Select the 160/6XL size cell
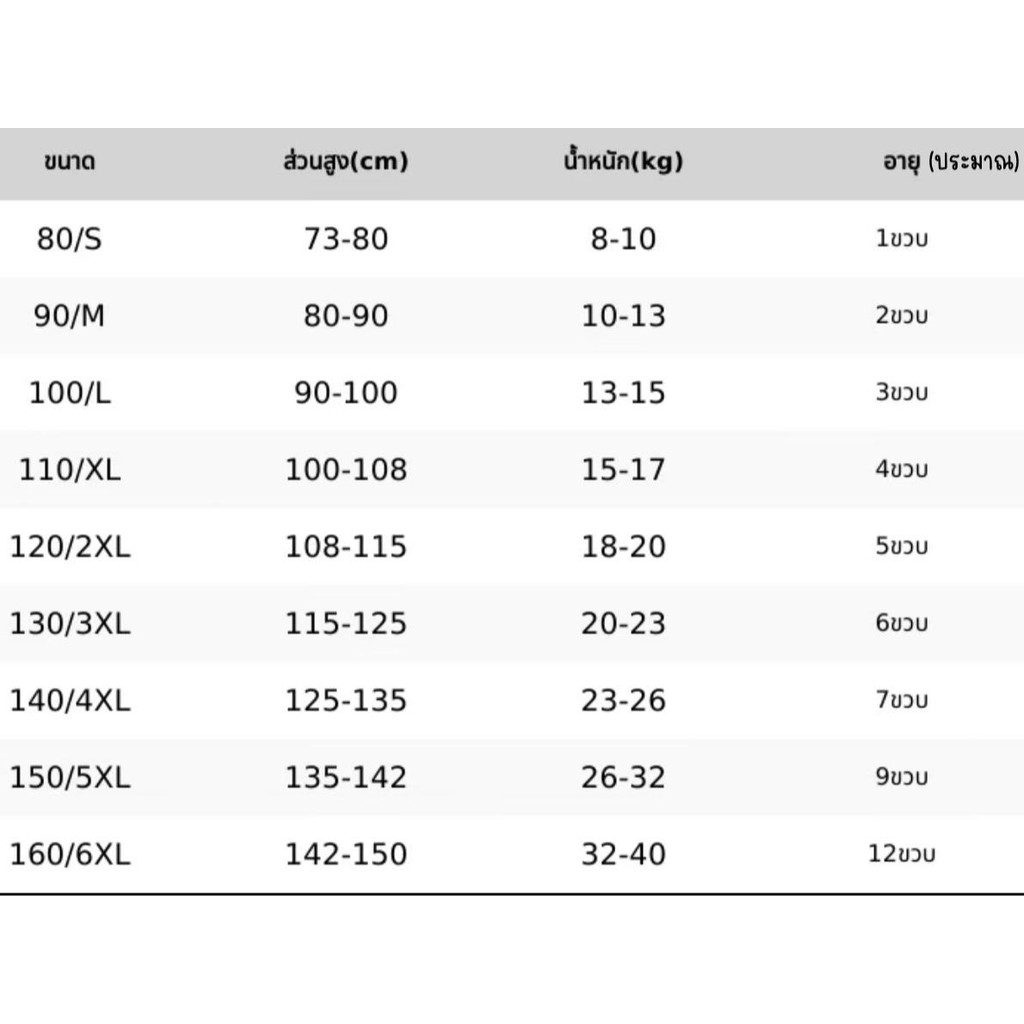 coord(69,855)
